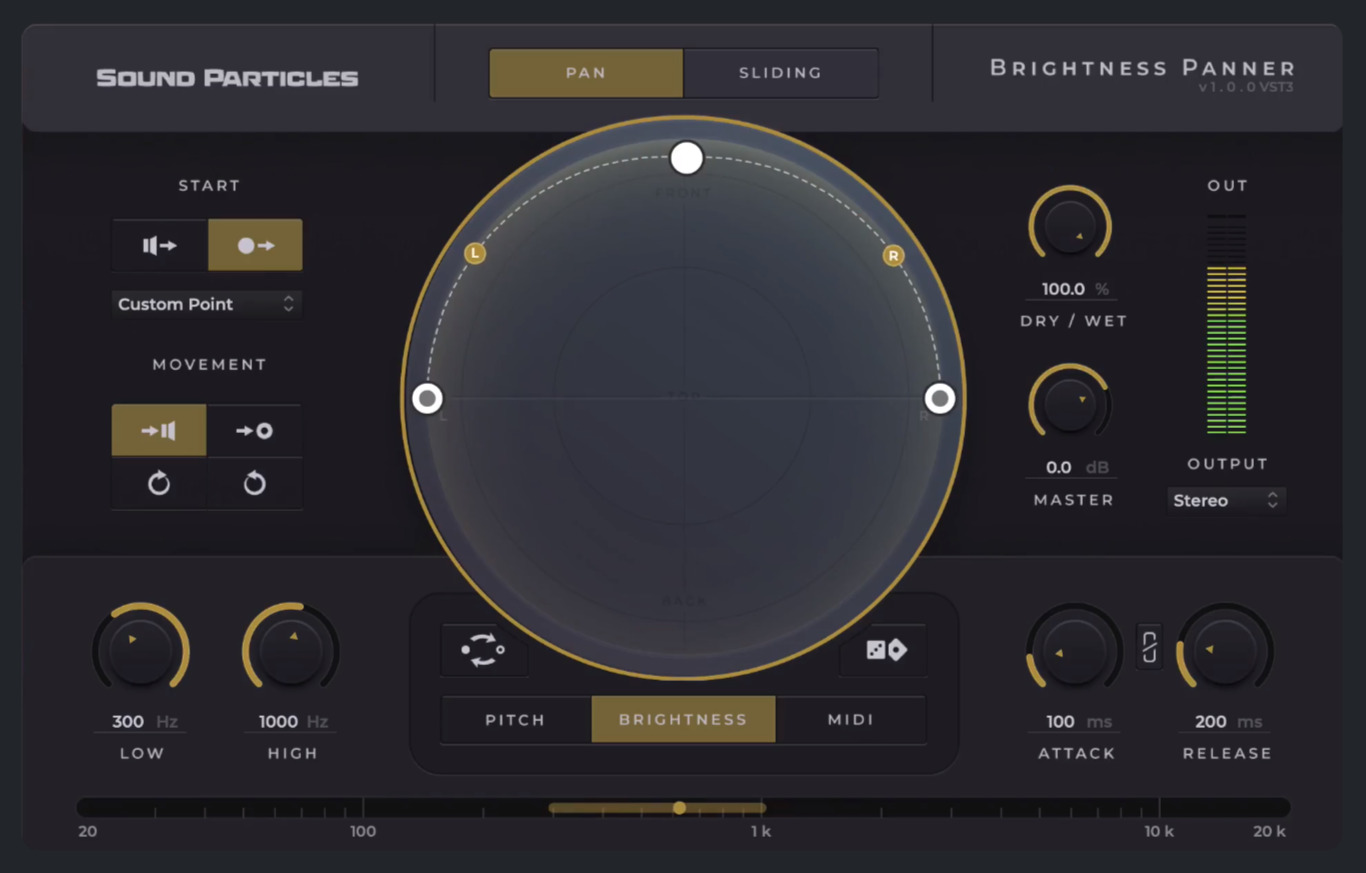Click the Low frequency knob
Image resolution: width=1366 pixels, height=873 pixels.
[x=141, y=651]
